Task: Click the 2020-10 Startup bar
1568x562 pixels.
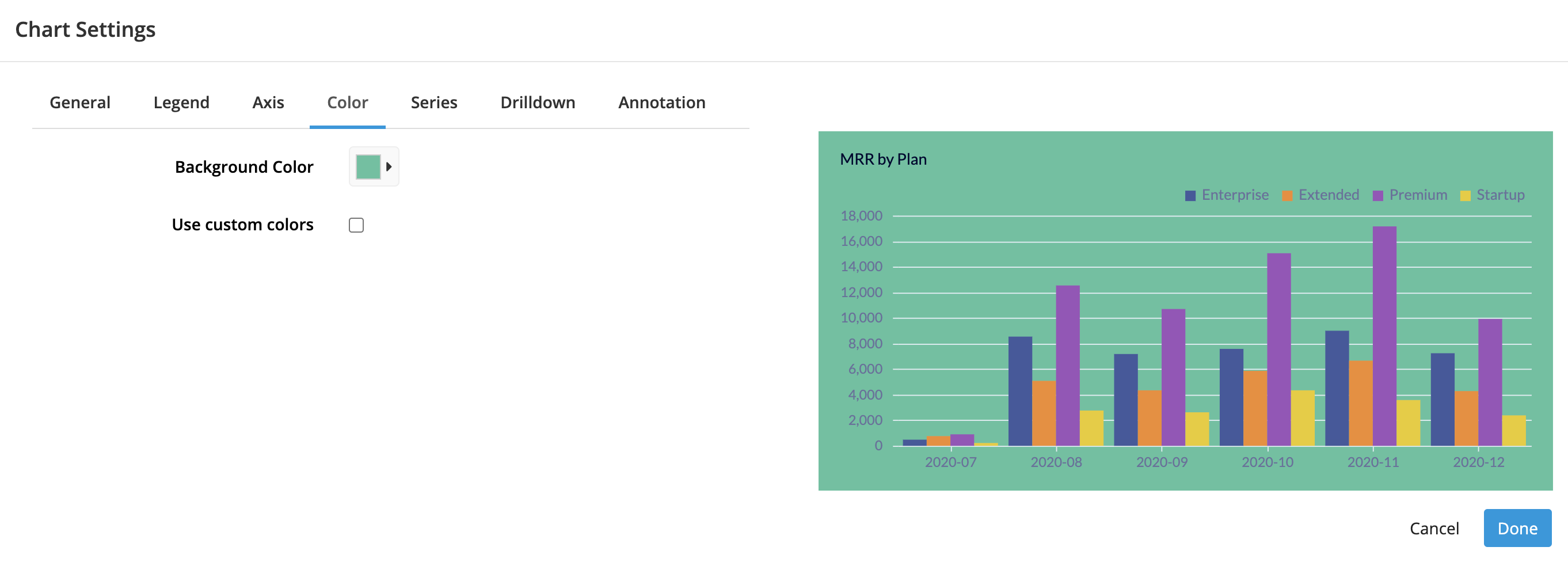Action: [x=1303, y=418]
